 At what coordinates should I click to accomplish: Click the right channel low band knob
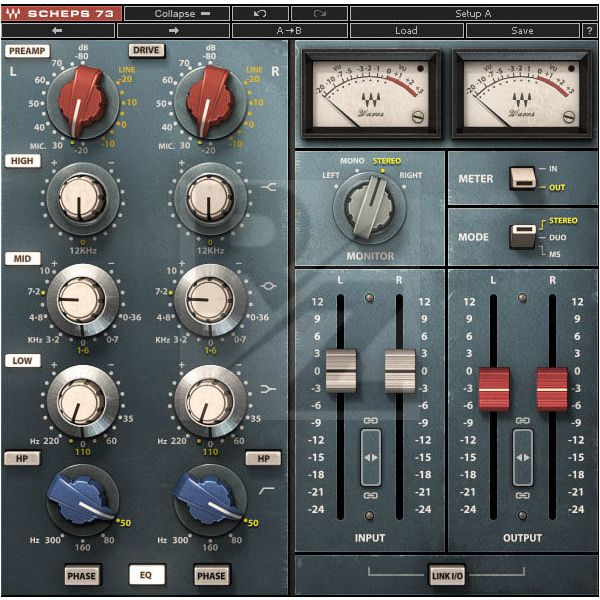coord(210,401)
